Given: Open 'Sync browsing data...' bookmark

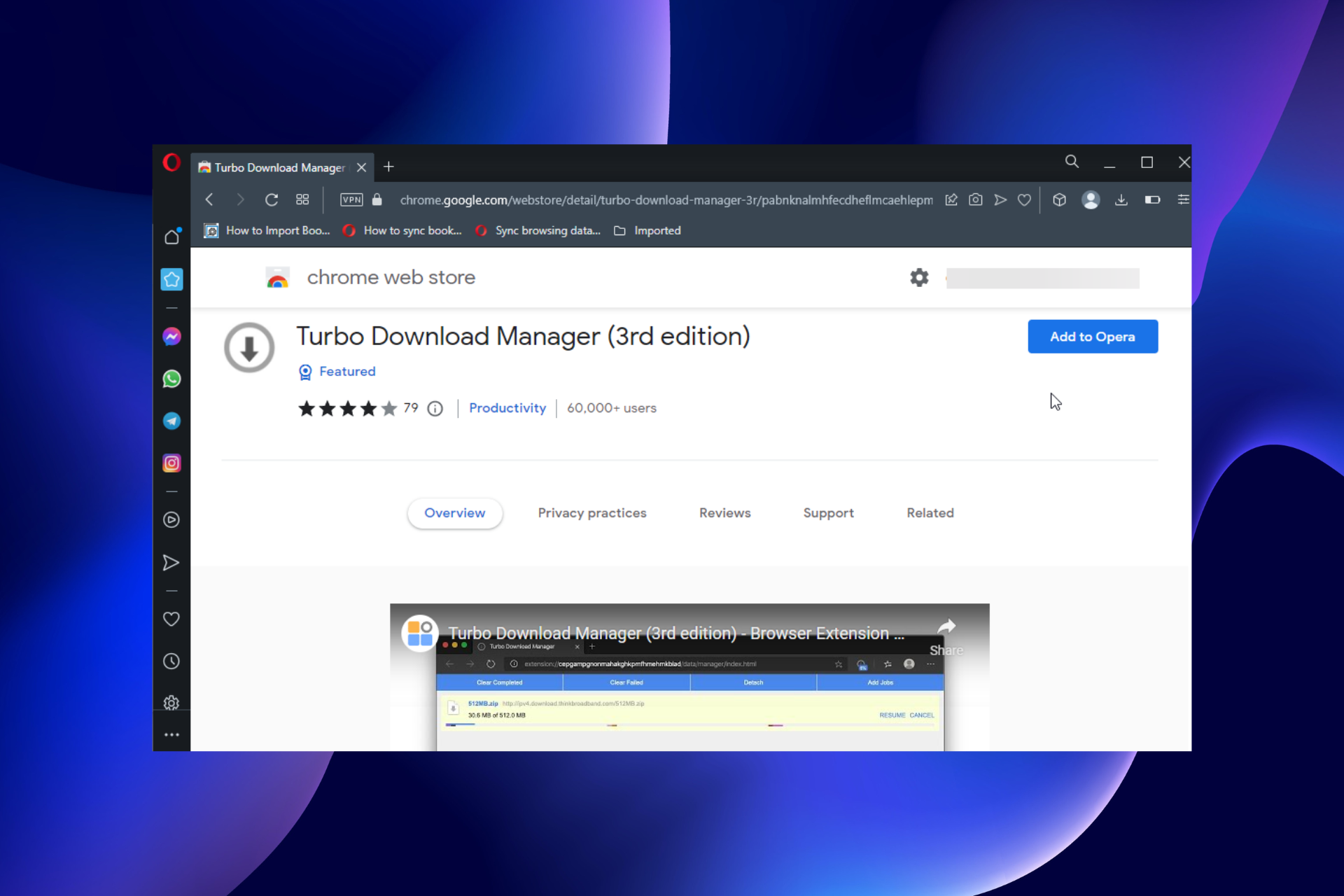Looking at the screenshot, I should (x=538, y=231).
